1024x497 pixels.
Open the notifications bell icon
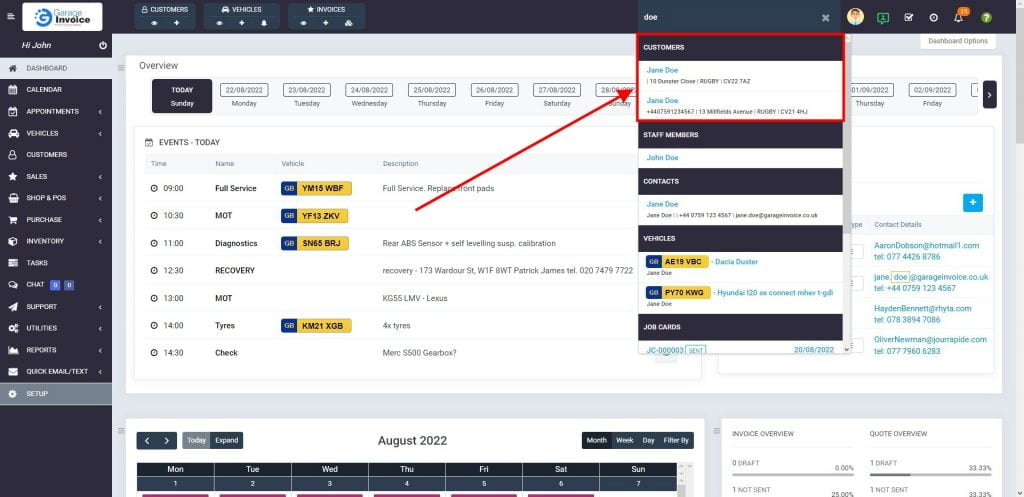coord(959,17)
